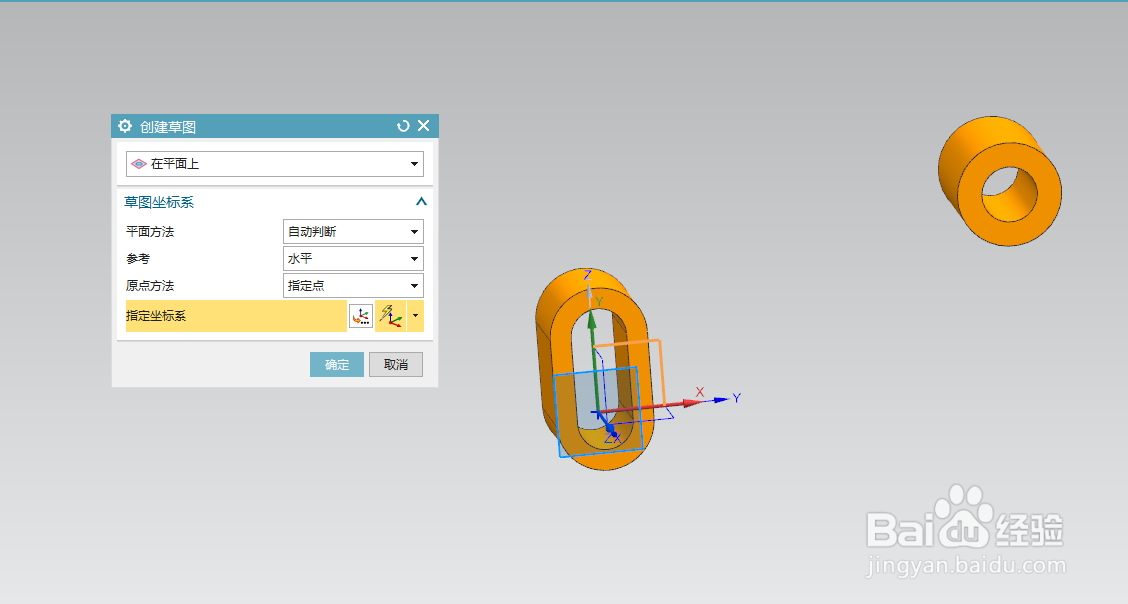Image resolution: width=1128 pixels, height=604 pixels.
Task: Click the green Y axis arrow handle
Action: [592, 322]
